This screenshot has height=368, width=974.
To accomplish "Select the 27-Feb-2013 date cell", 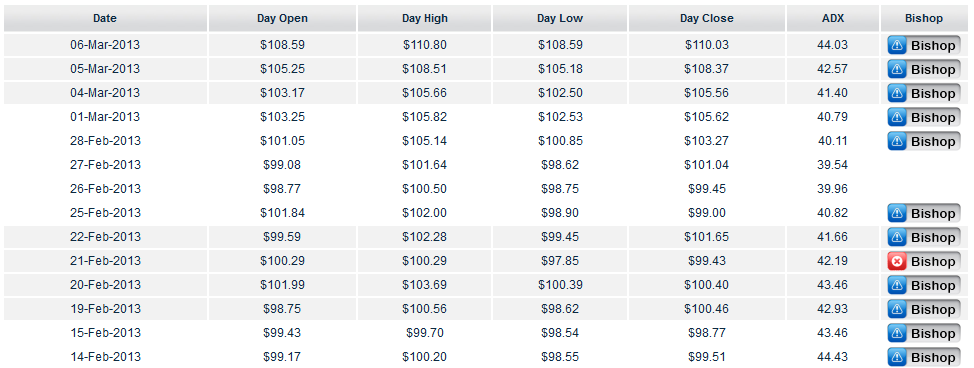I will [105, 165].
